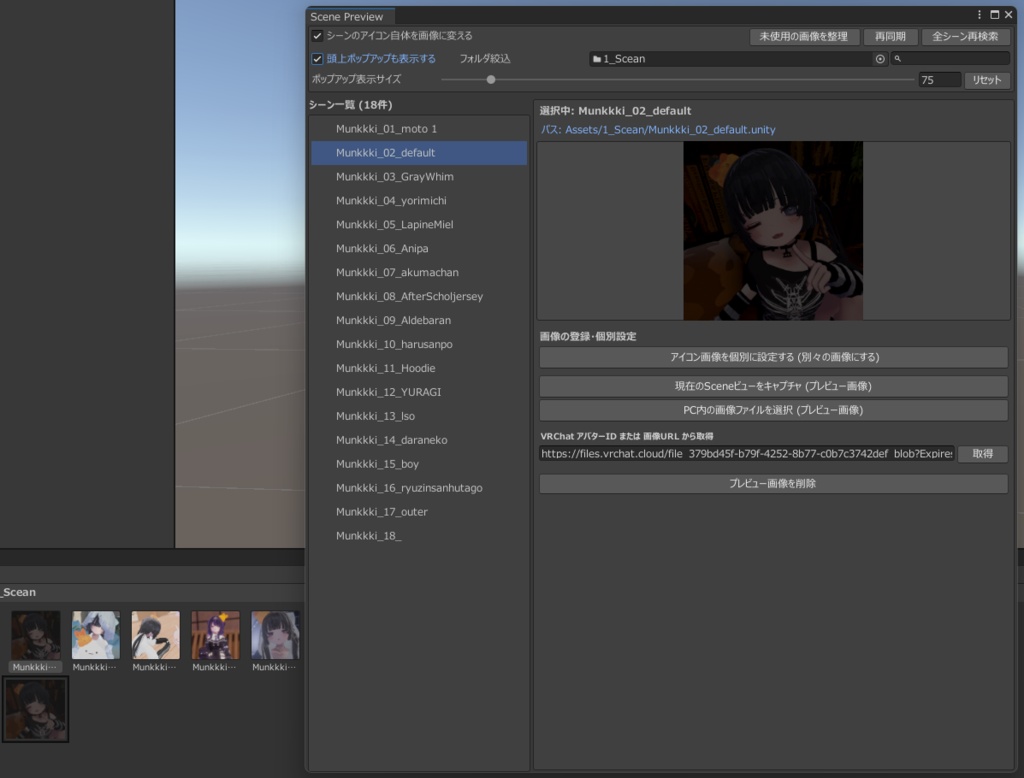This screenshot has height=778, width=1024.
Task: Click the リセット button
Action: (x=987, y=80)
